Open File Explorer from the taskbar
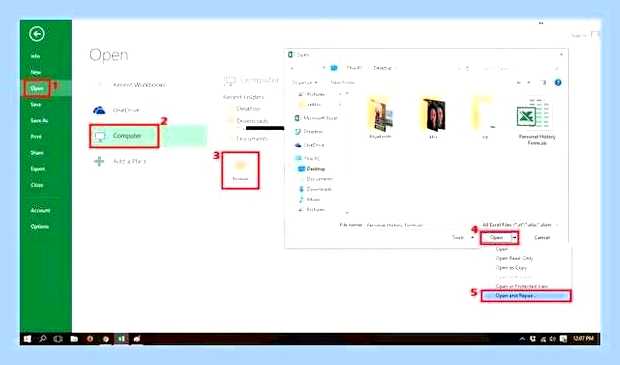Image resolution: width=620 pixels, height=365 pixels. pos(74,339)
